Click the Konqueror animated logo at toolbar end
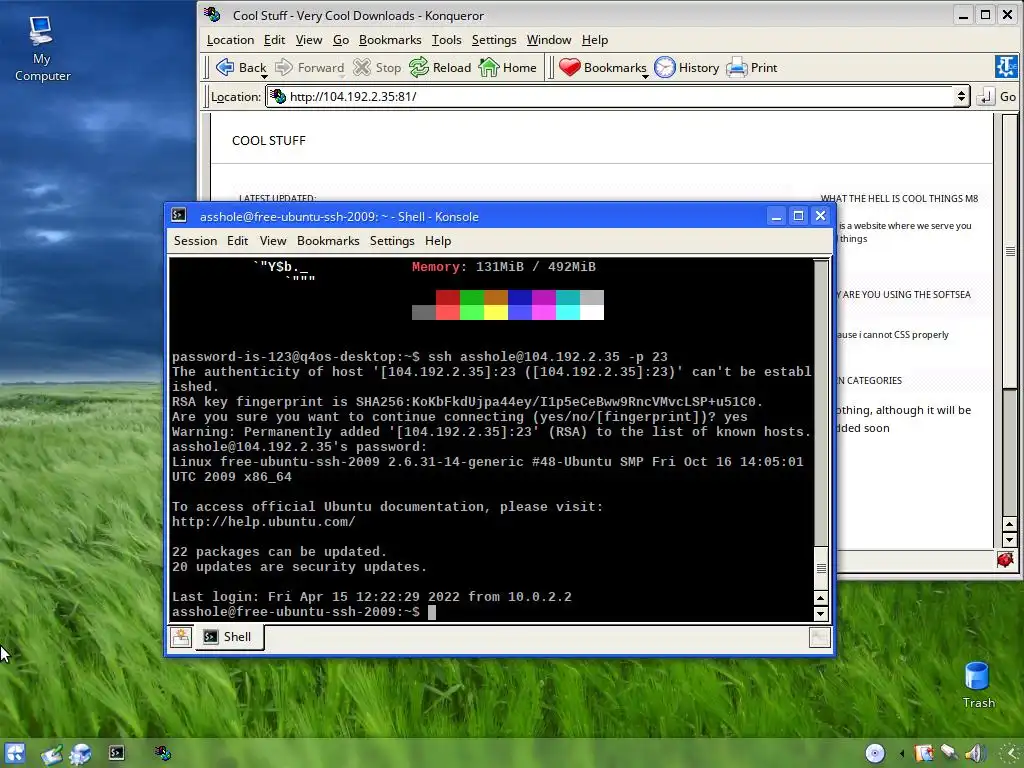Image resolution: width=1024 pixels, height=768 pixels. 1006,67
